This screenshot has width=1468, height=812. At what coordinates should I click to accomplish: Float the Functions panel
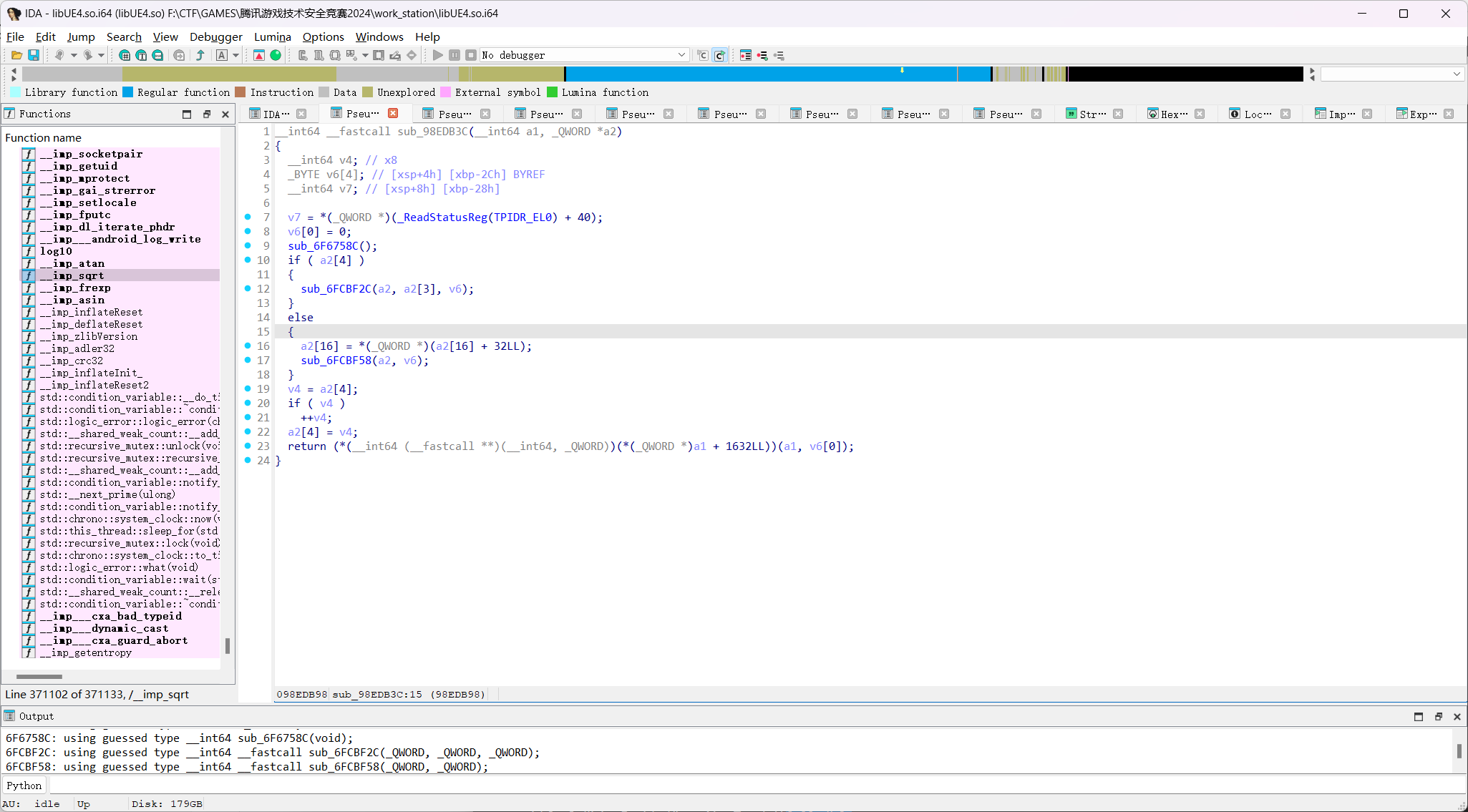[206, 114]
